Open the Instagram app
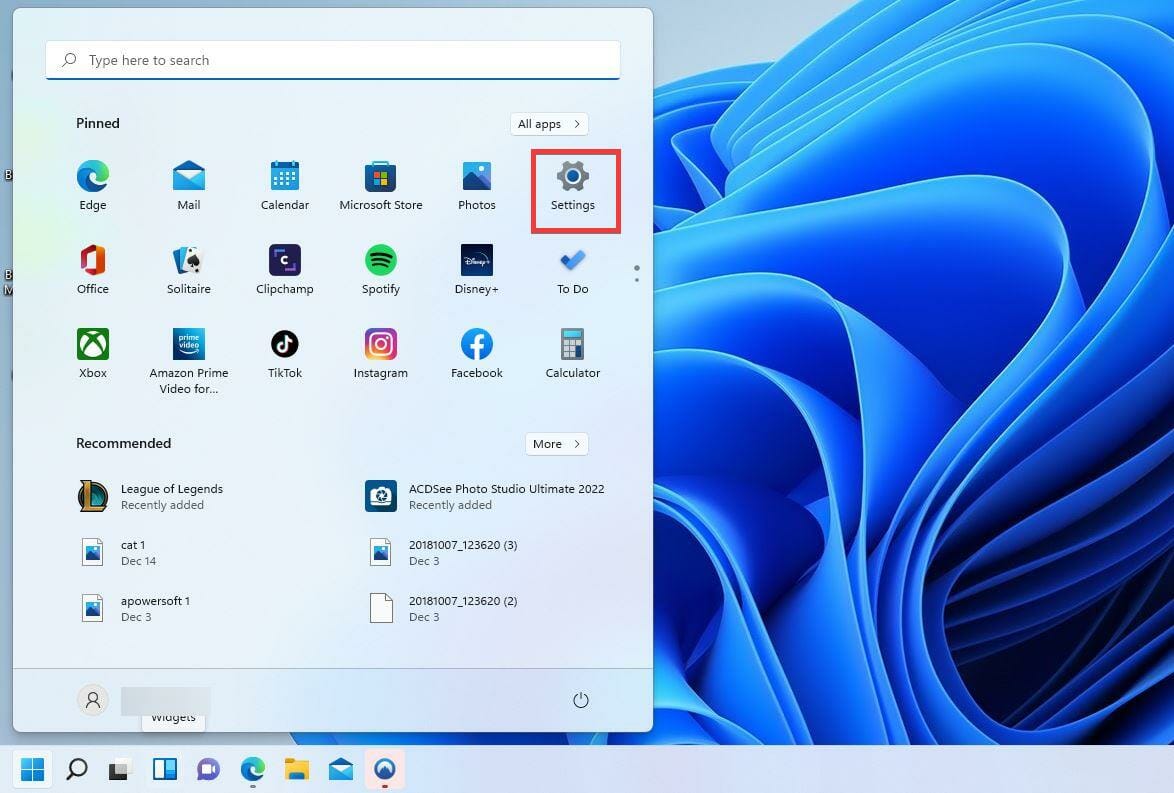The width and height of the screenshot is (1174, 793). point(380,353)
